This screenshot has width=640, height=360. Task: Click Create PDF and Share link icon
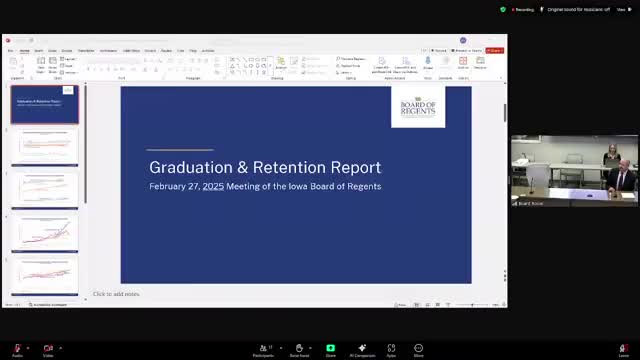[381, 64]
